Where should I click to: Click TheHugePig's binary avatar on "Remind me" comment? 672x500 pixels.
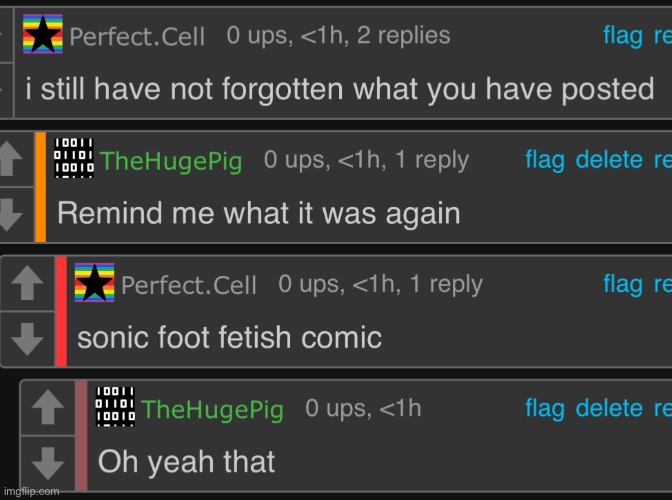coord(74,159)
